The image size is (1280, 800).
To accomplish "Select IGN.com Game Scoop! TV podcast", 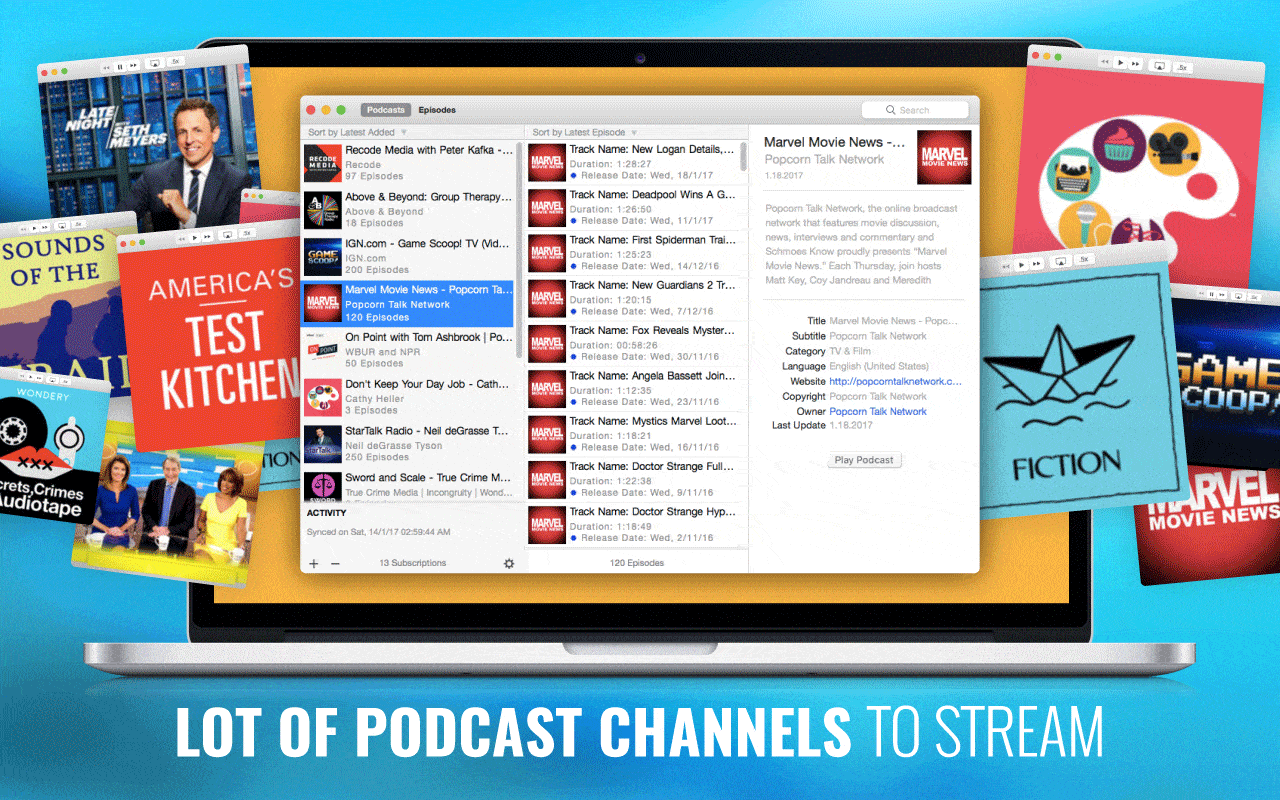I will click(x=409, y=257).
